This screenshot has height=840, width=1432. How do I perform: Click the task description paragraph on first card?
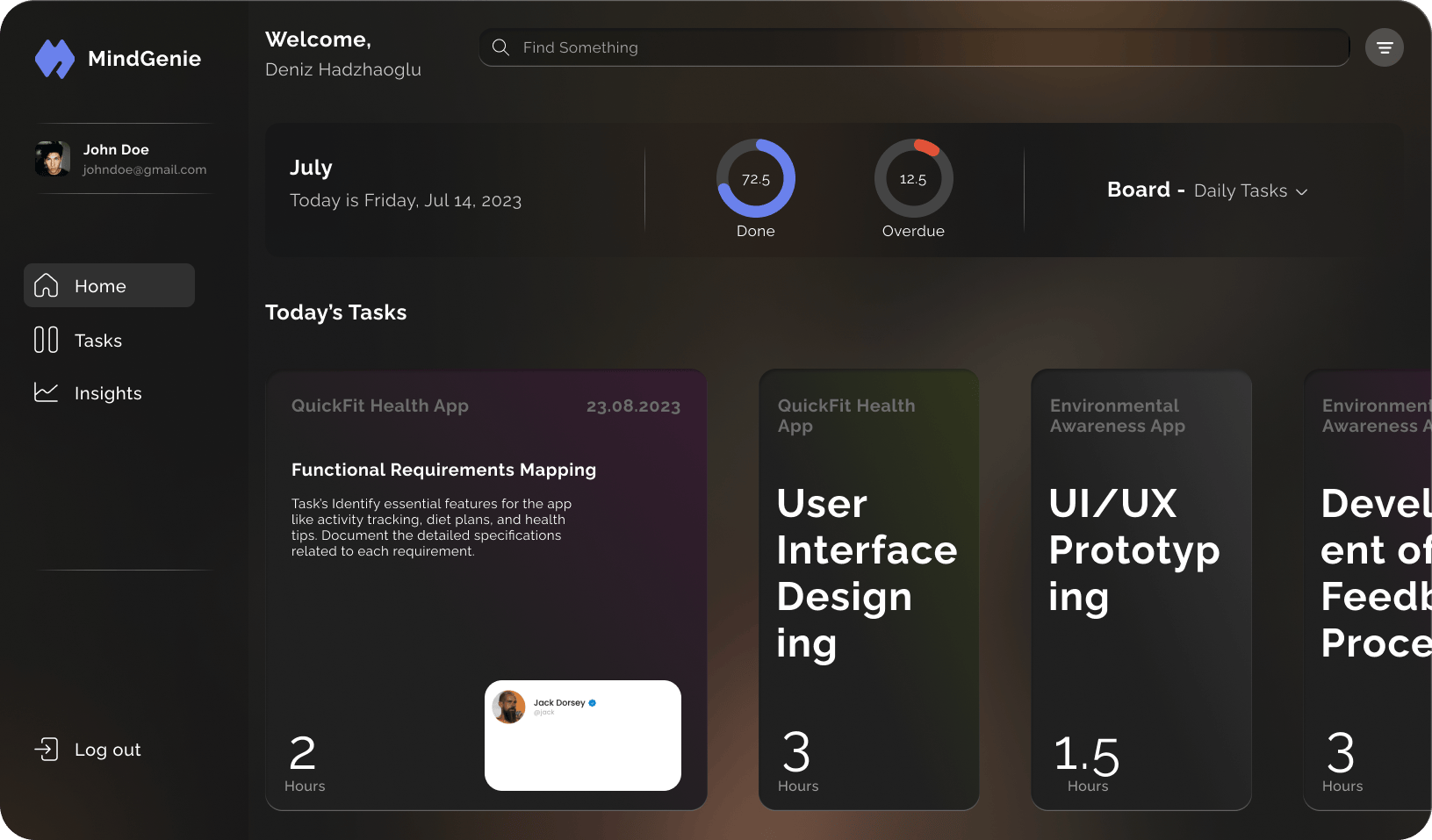point(431,528)
